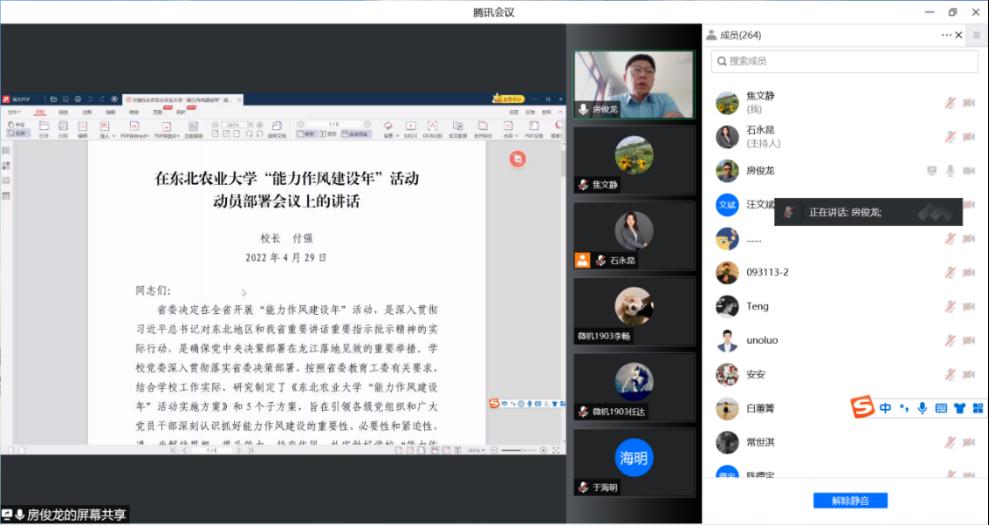Select 微机1903李畅's video tile

click(634, 312)
